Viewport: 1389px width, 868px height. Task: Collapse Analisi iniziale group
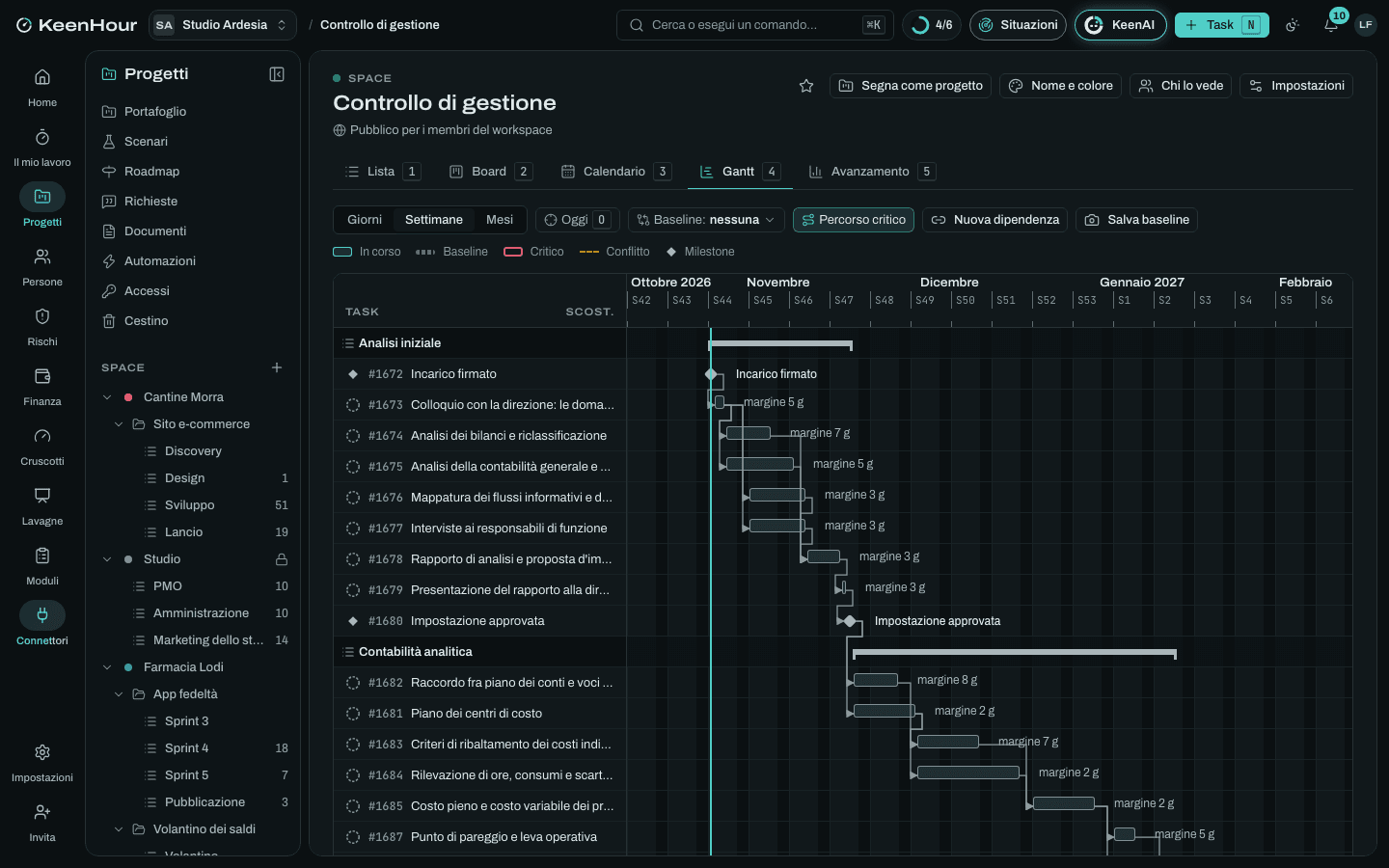pos(349,343)
